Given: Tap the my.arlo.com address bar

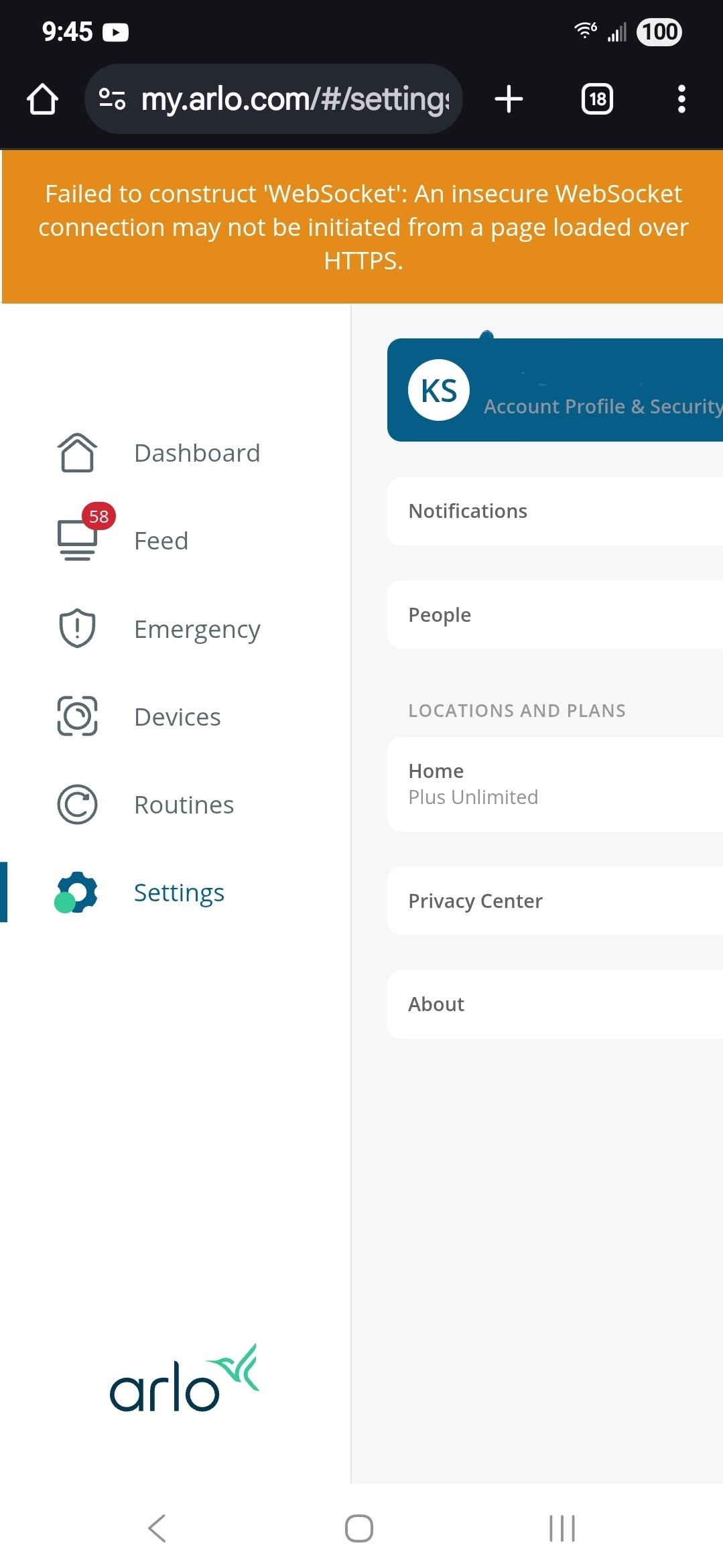Looking at the screenshot, I should [295, 99].
